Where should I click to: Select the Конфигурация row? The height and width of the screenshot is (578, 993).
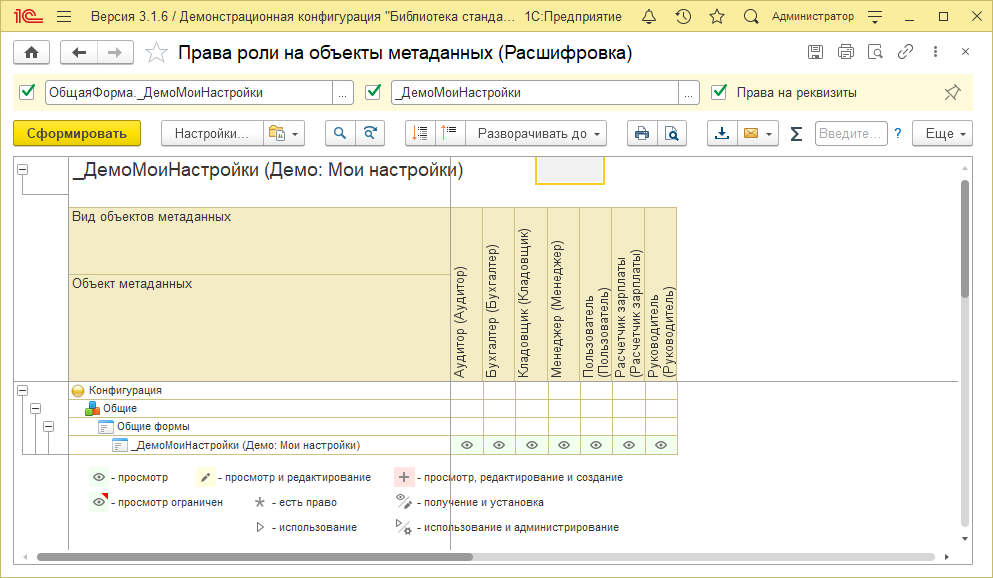(x=260, y=391)
